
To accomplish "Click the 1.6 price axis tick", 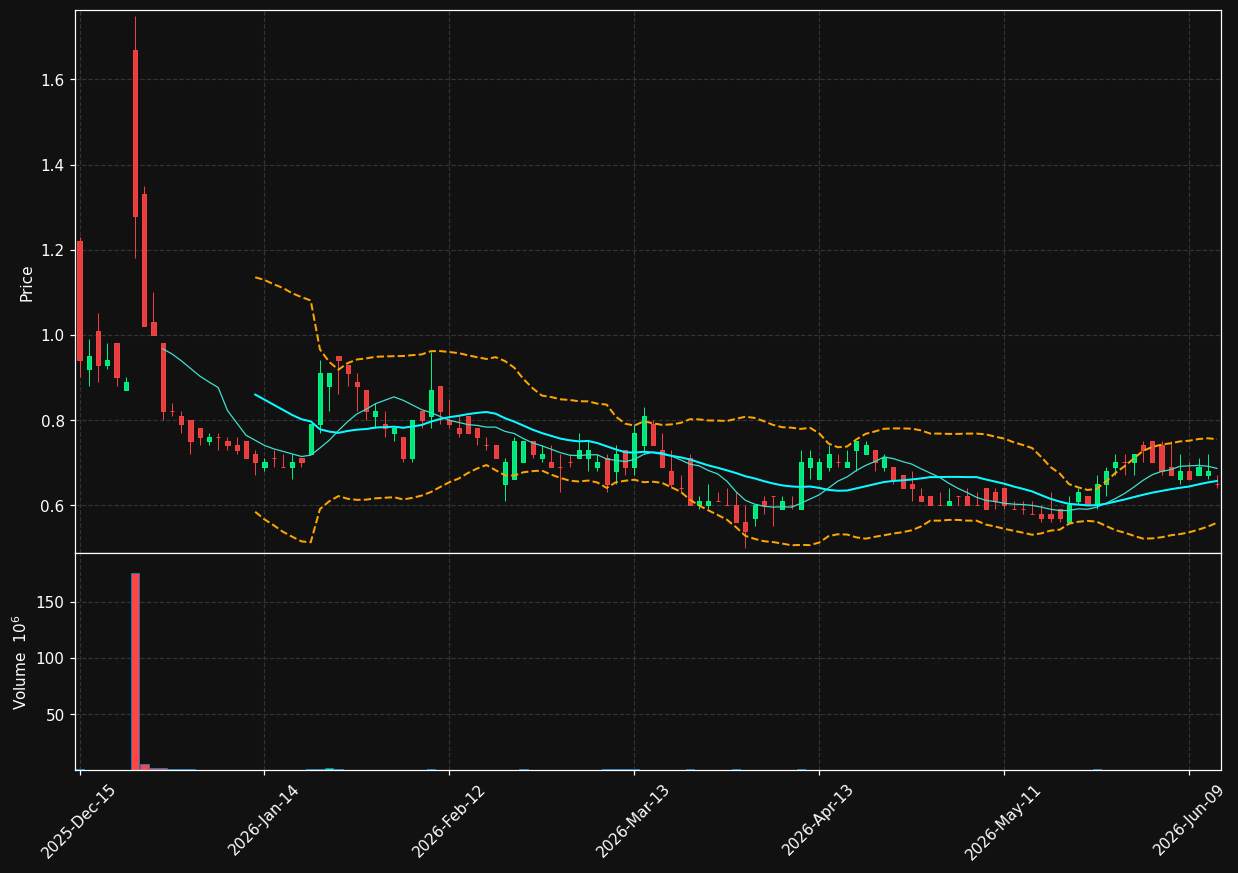I will [54, 80].
